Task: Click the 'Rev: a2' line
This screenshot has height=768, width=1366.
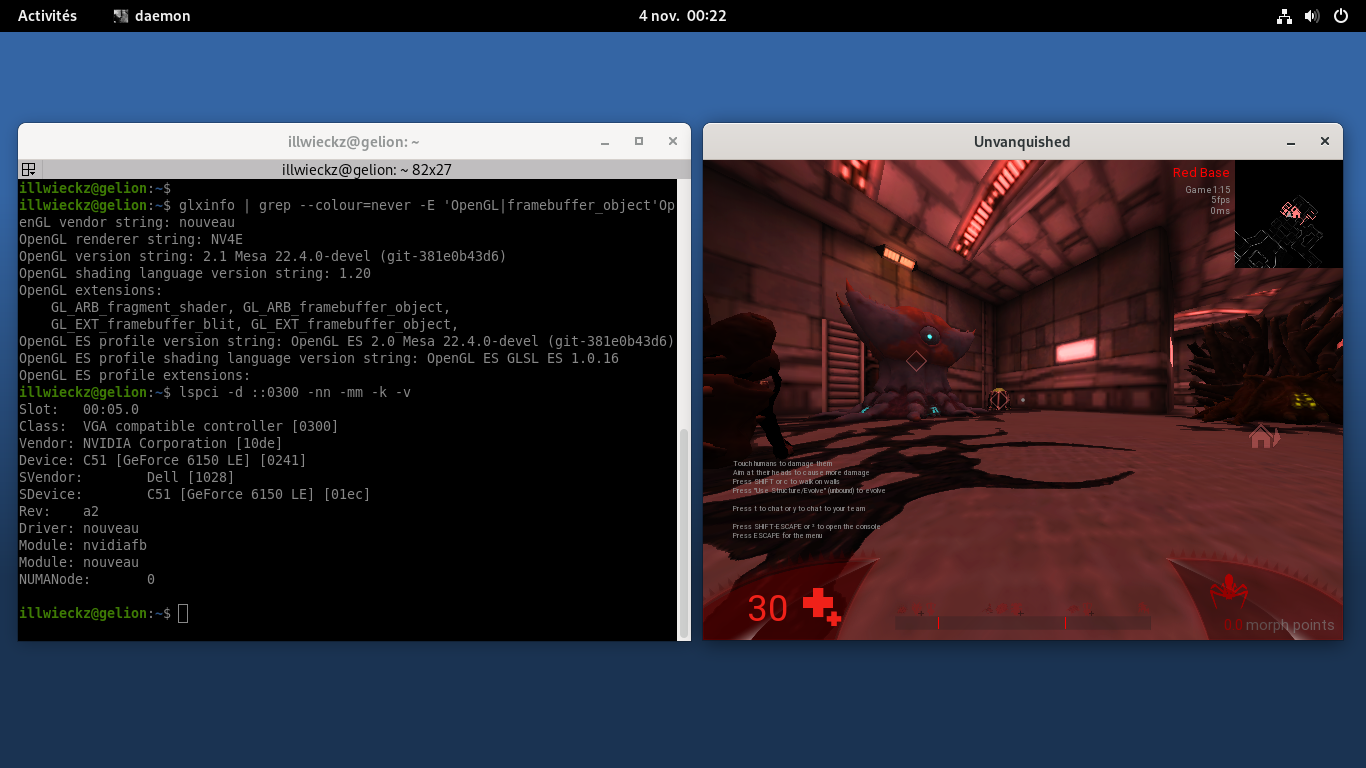Action: tap(59, 511)
